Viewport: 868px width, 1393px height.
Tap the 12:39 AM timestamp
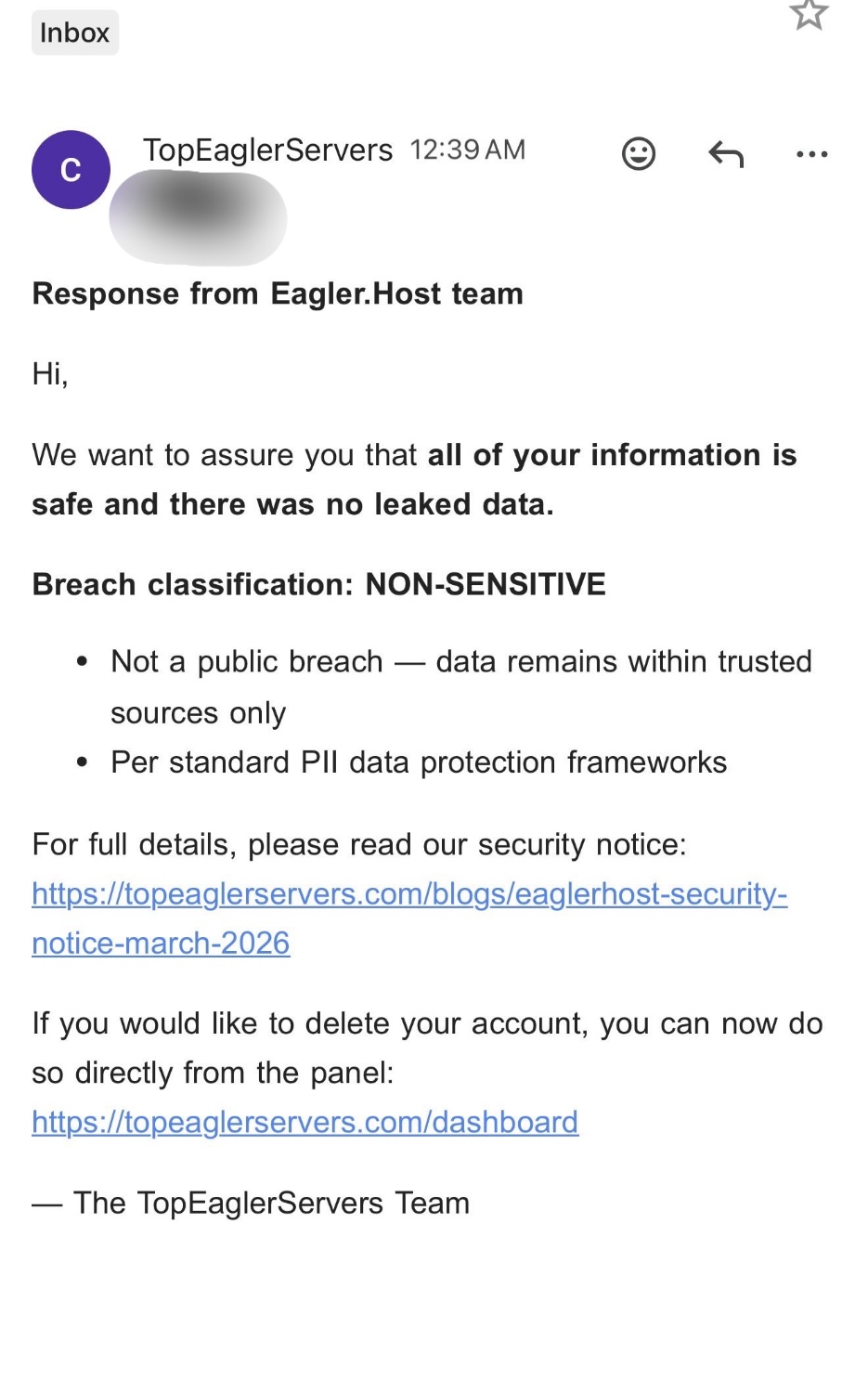tap(468, 150)
